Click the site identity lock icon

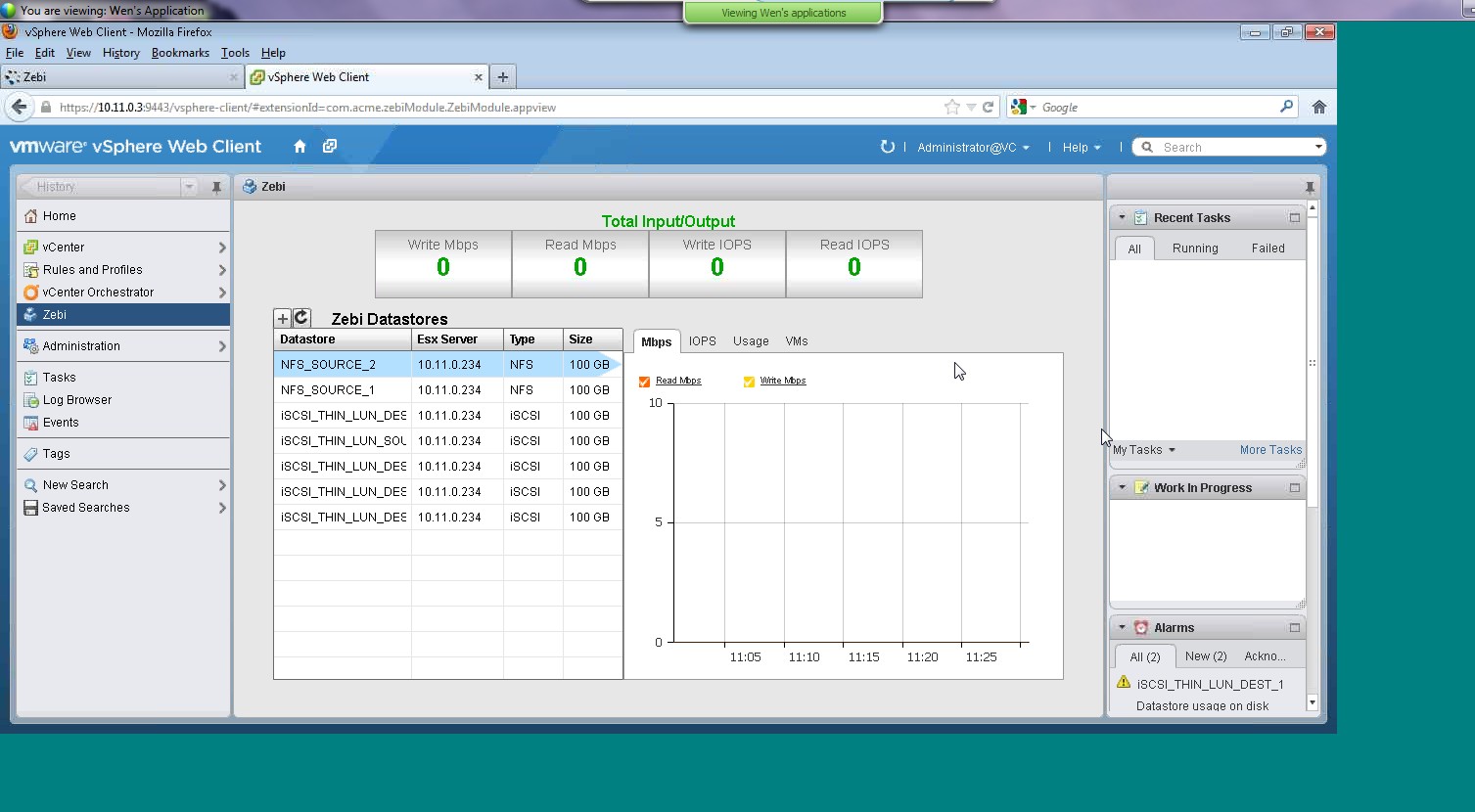(x=45, y=108)
